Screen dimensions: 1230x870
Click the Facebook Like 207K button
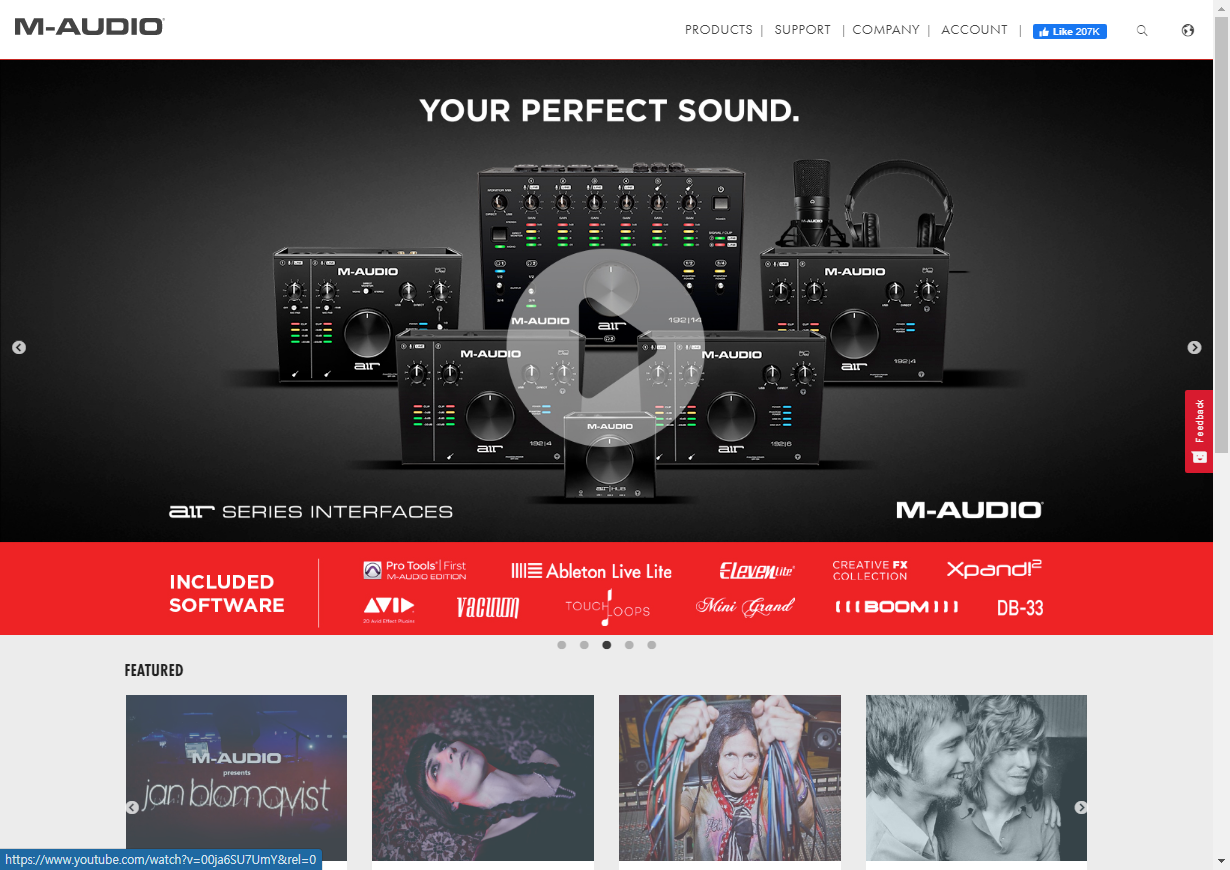[x=1069, y=31]
